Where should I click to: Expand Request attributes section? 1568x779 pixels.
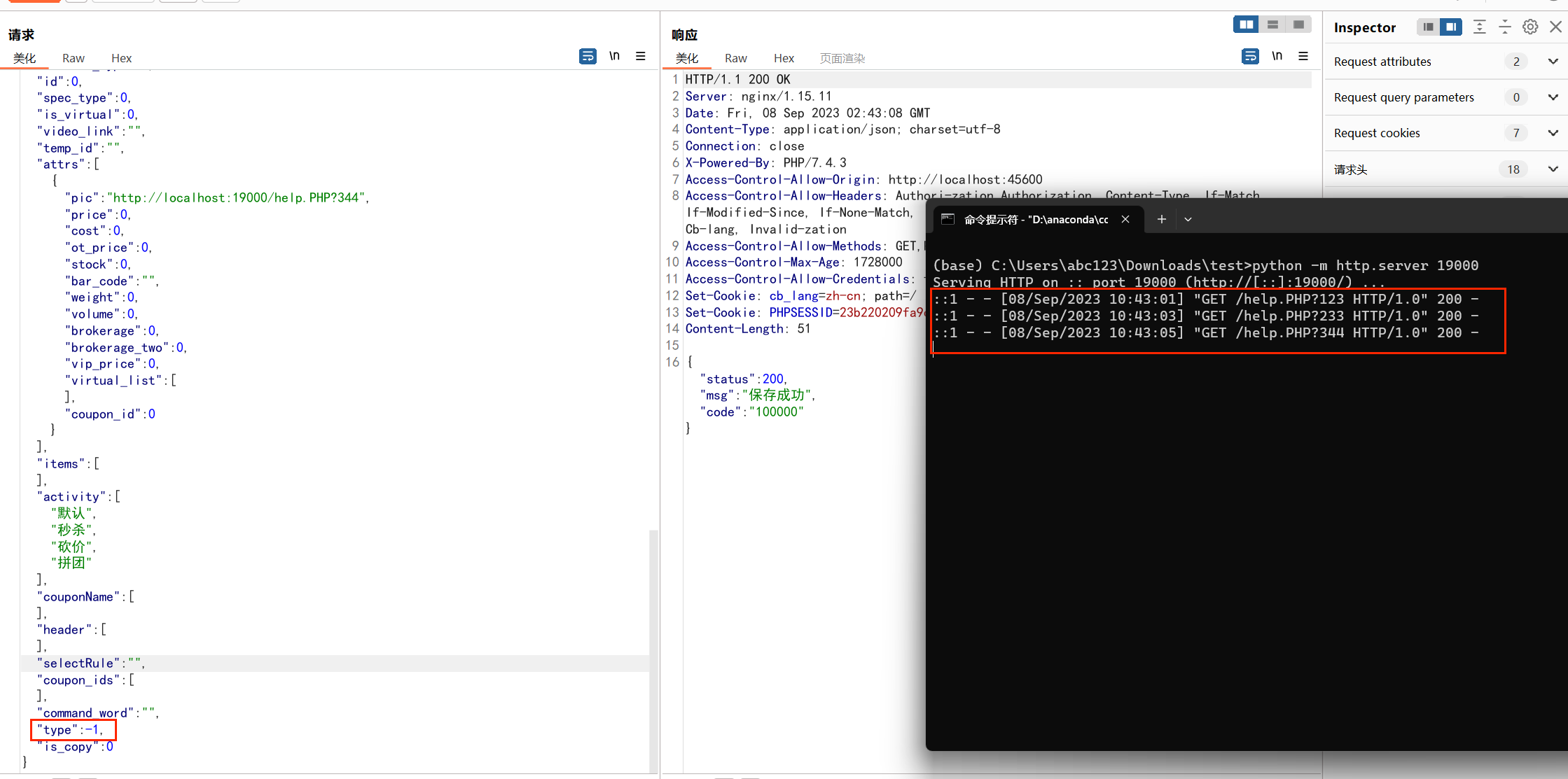1552,62
